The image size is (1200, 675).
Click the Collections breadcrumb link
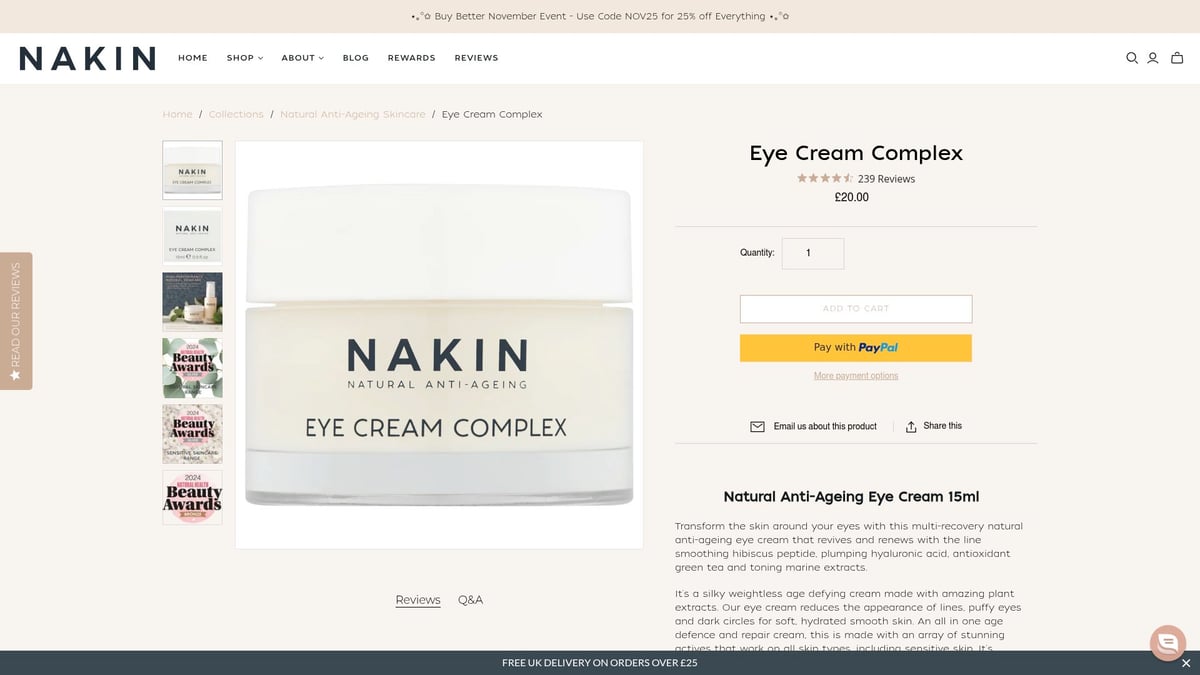click(x=236, y=114)
